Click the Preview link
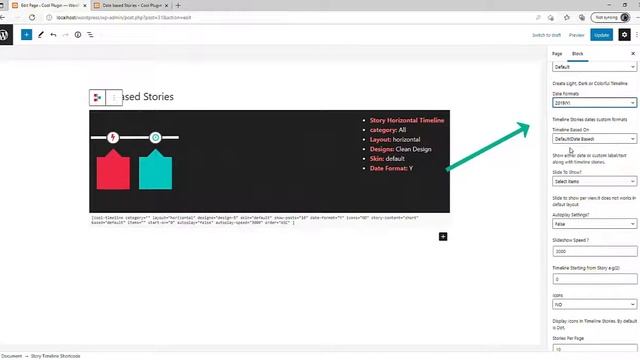Image resolution: width=640 pixels, height=360 pixels. coord(577,35)
